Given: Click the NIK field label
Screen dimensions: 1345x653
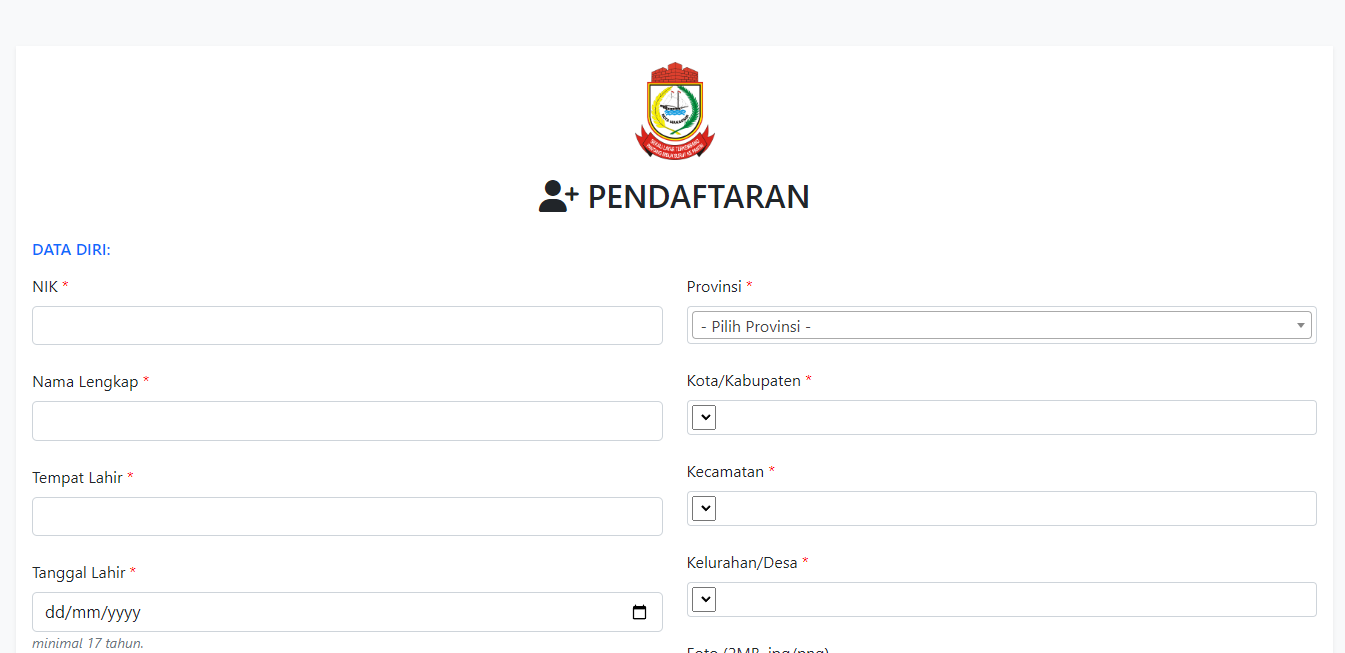Looking at the screenshot, I should [45, 287].
